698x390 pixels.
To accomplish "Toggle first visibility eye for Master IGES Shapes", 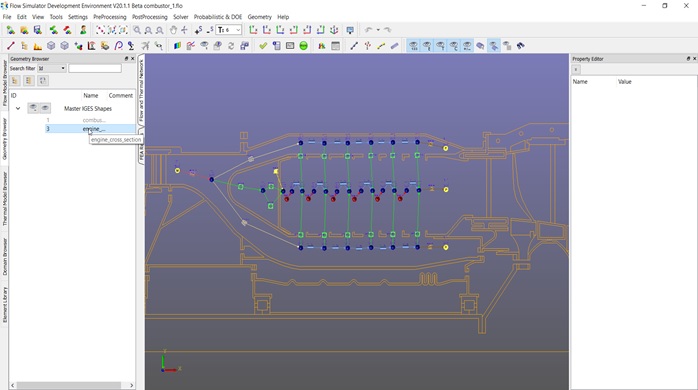I will pyautogui.click(x=33, y=108).
